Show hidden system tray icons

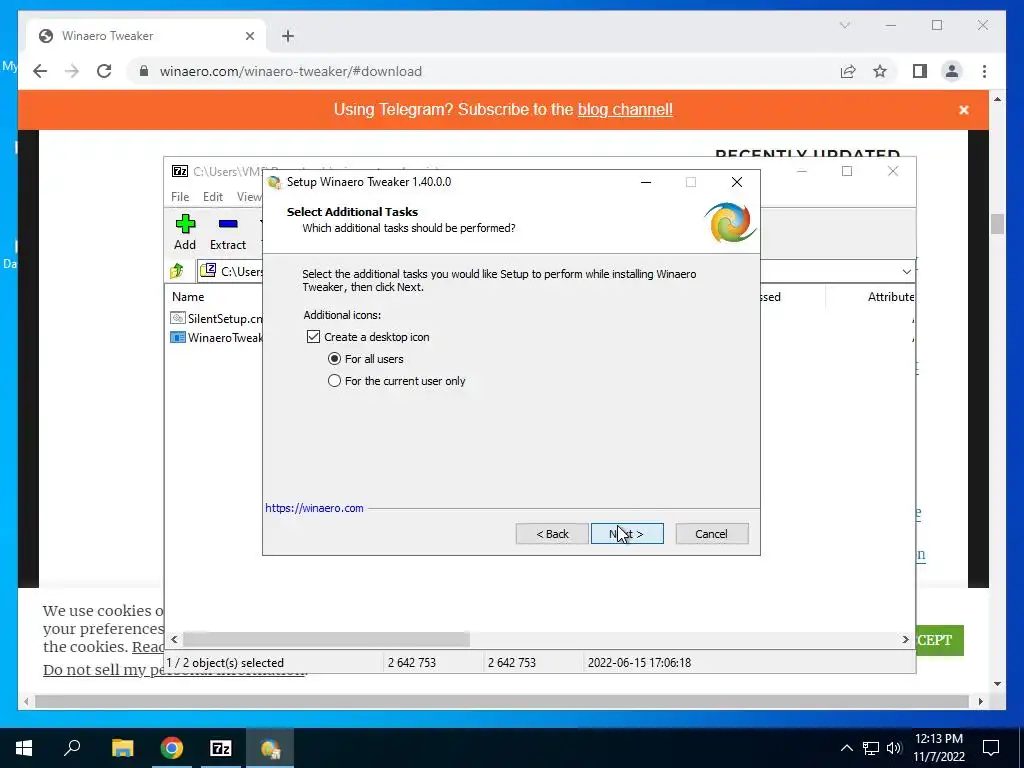click(846, 748)
